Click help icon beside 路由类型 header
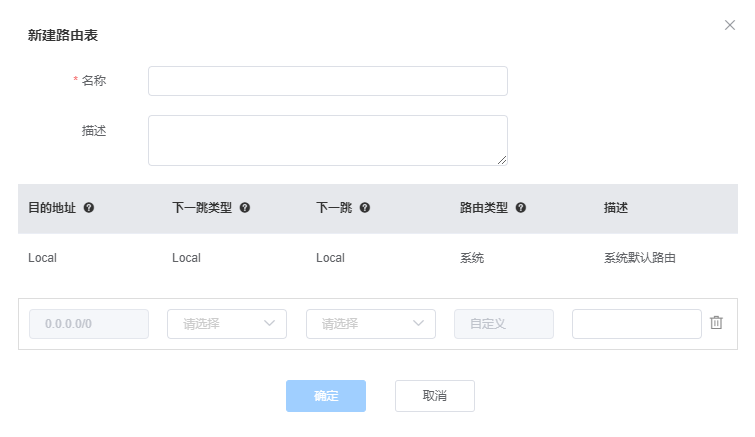Screen dimensions: 755x437 click(x=521, y=208)
